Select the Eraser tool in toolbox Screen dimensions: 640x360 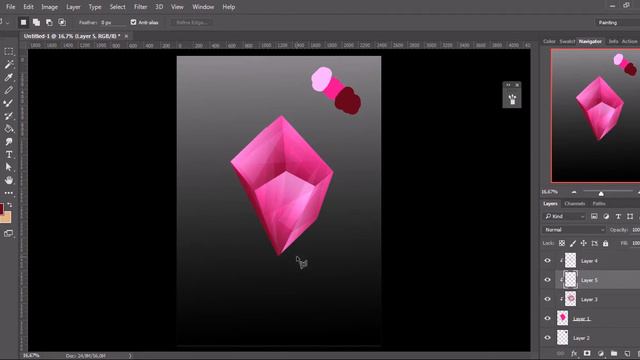pyautogui.click(x=9, y=90)
